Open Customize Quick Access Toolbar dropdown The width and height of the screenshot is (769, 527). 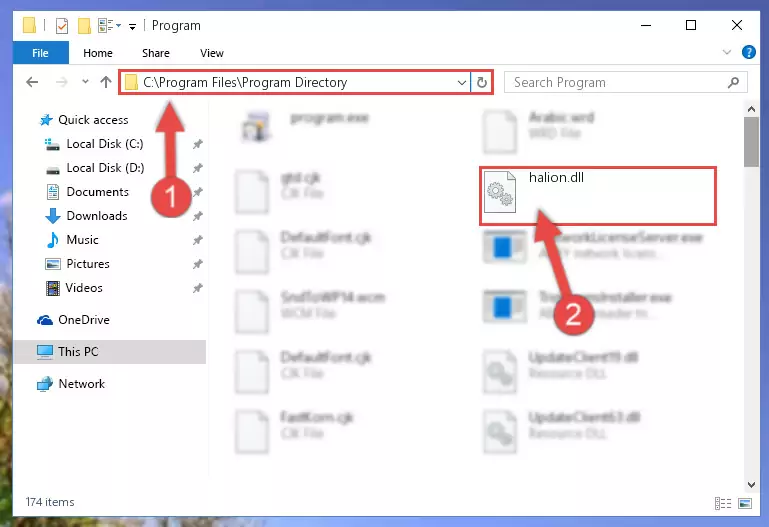click(132, 26)
